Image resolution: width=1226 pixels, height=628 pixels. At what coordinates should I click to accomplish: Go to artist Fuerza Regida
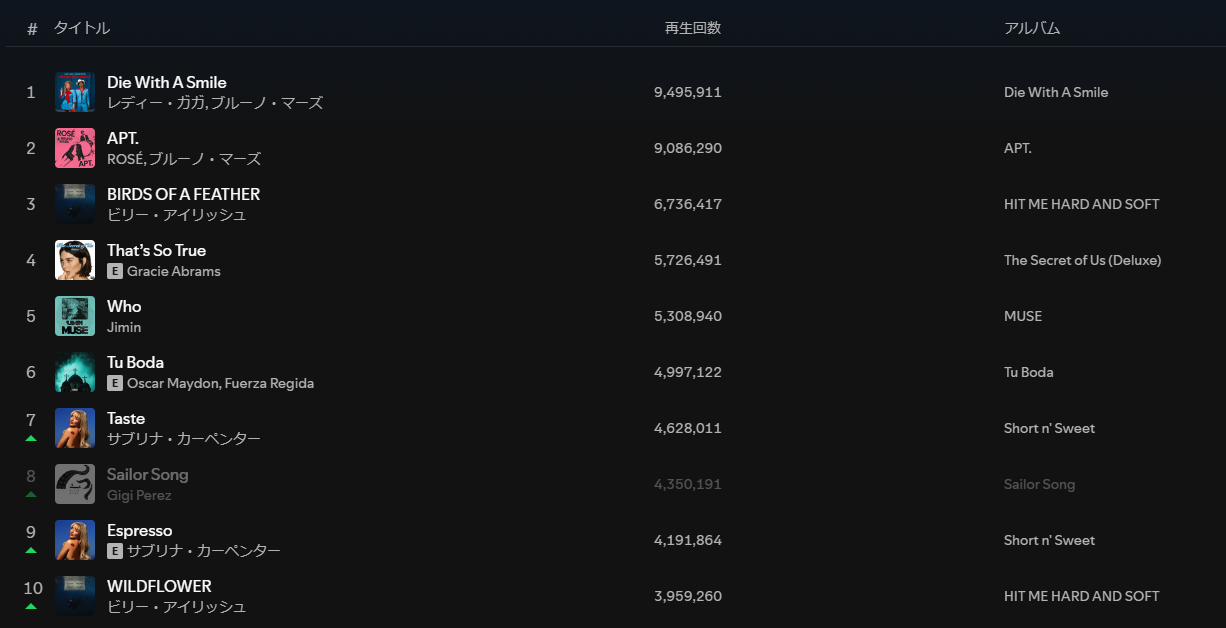(x=269, y=383)
